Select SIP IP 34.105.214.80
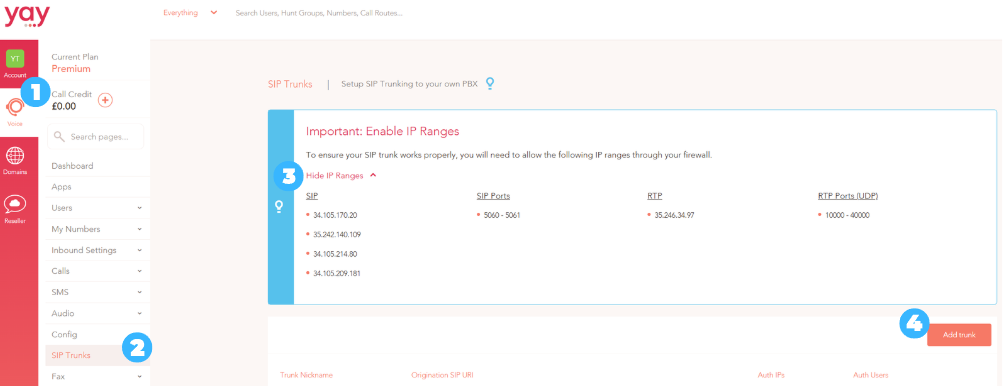Image resolution: width=1003 pixels, height=386 pixels. [x=335, y=254]
